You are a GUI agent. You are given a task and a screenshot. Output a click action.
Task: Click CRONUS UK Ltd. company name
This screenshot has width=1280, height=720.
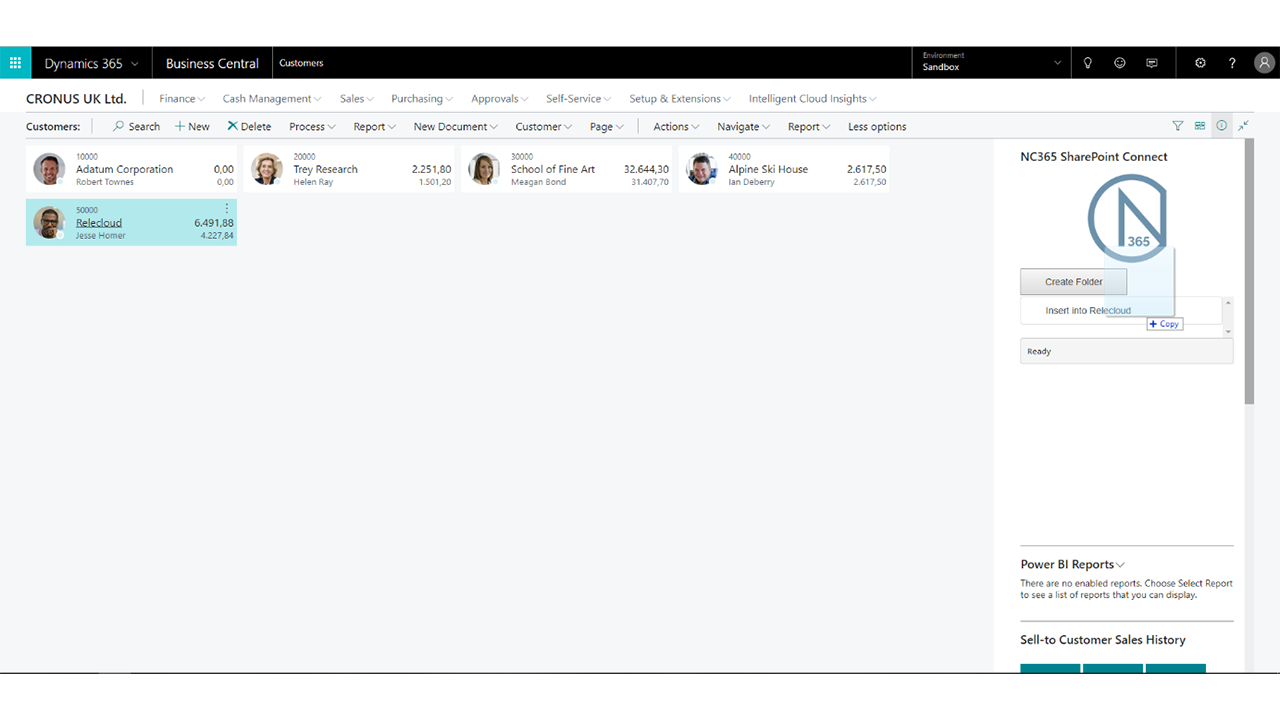76,99
